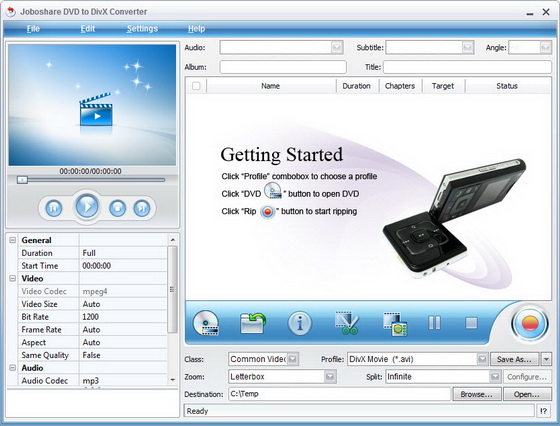The width and height of the screenshot is (560, 426).
Task: Select the Start Time '00:00:00' value
Action: pyautogui.click(x=123, y=266)
